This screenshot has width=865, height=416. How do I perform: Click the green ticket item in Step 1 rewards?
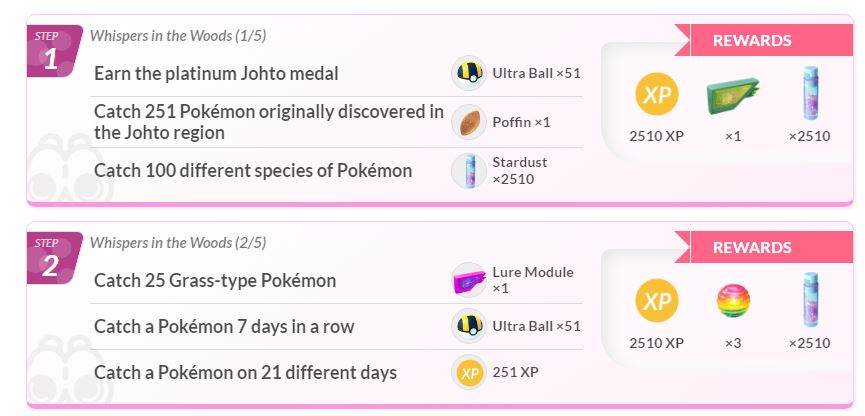[731, 94]
